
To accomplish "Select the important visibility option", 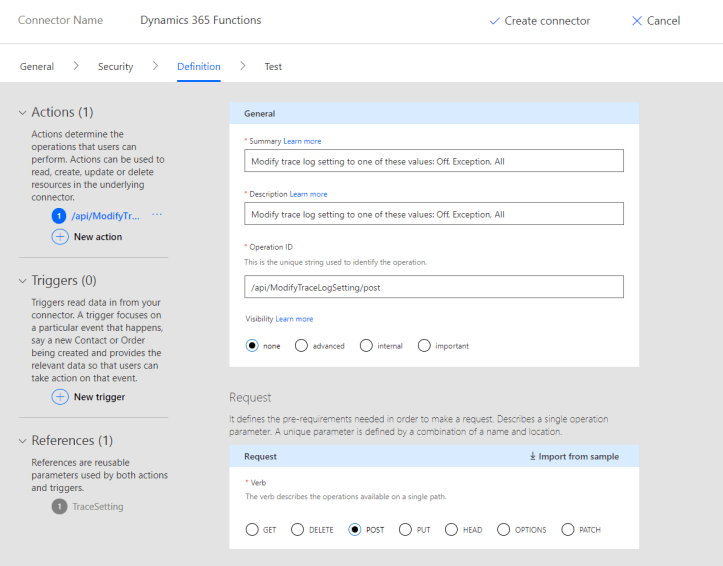I will pos(424,345).
